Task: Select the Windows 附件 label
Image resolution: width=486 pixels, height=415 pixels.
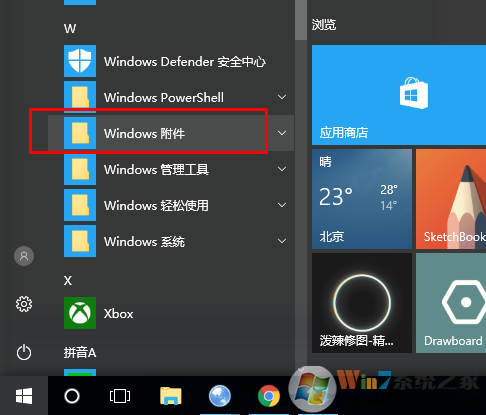Action: [144, 134]
